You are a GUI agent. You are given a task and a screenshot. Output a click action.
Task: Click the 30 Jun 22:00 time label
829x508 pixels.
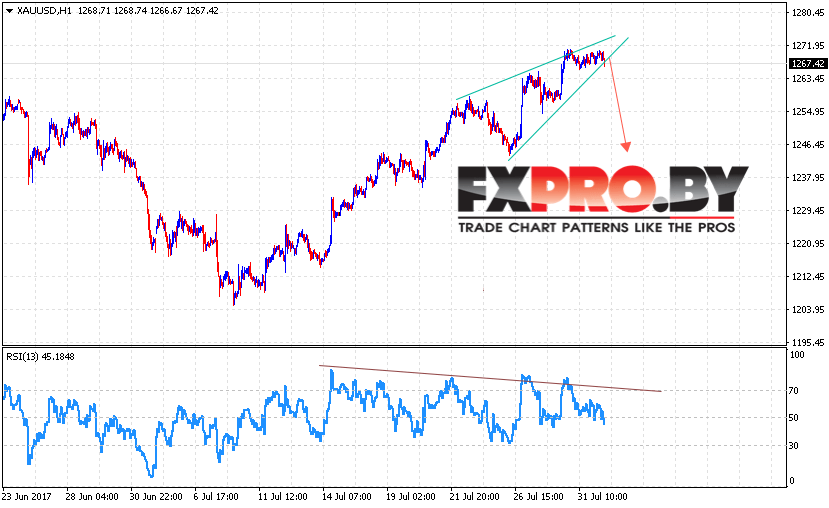[x=156, y=497]
